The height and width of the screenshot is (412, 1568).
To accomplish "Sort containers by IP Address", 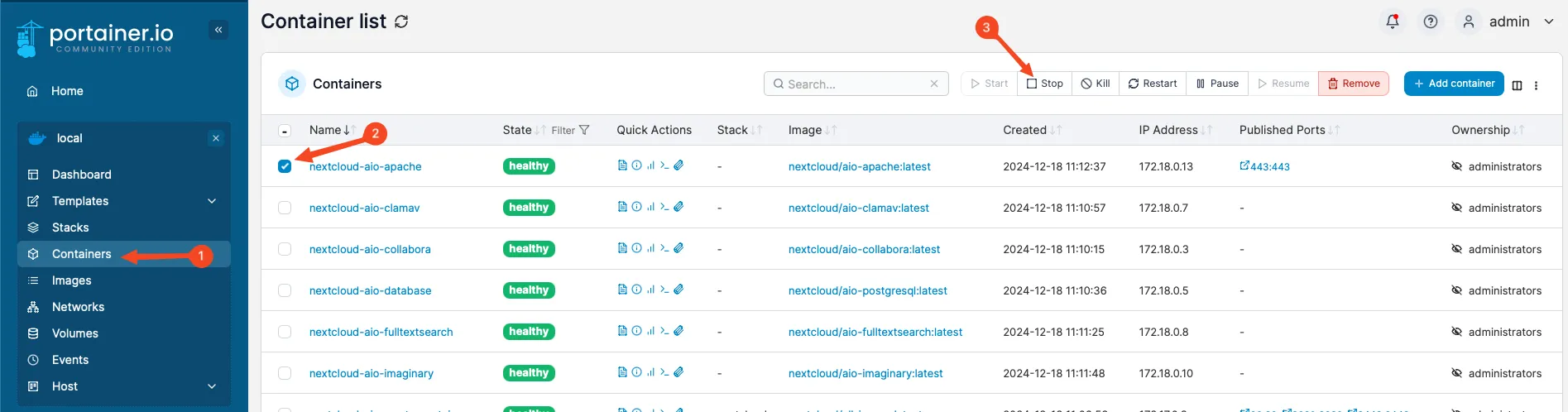I will 1175,130.
